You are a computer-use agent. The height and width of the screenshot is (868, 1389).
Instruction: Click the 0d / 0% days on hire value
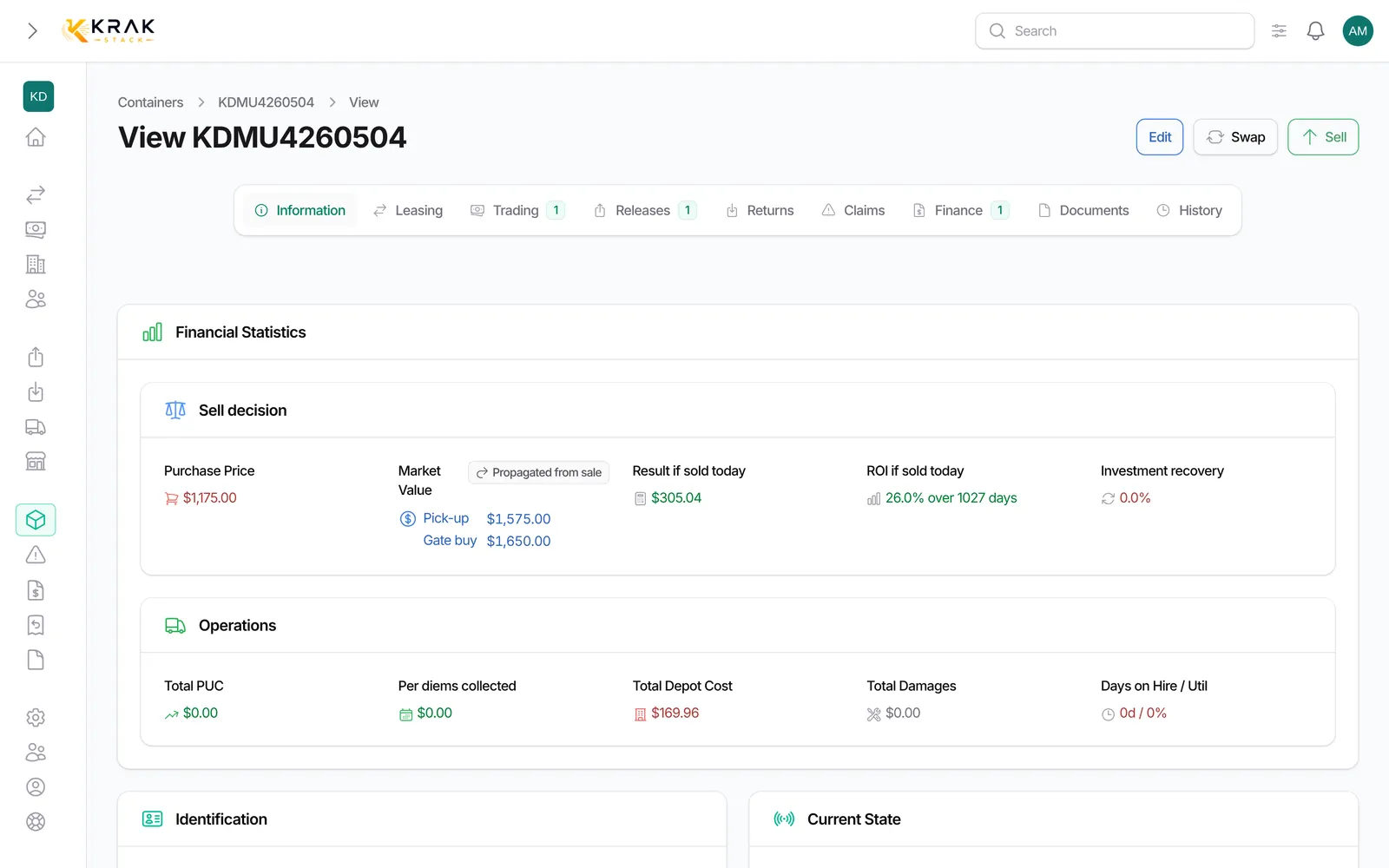(1142, 713)
